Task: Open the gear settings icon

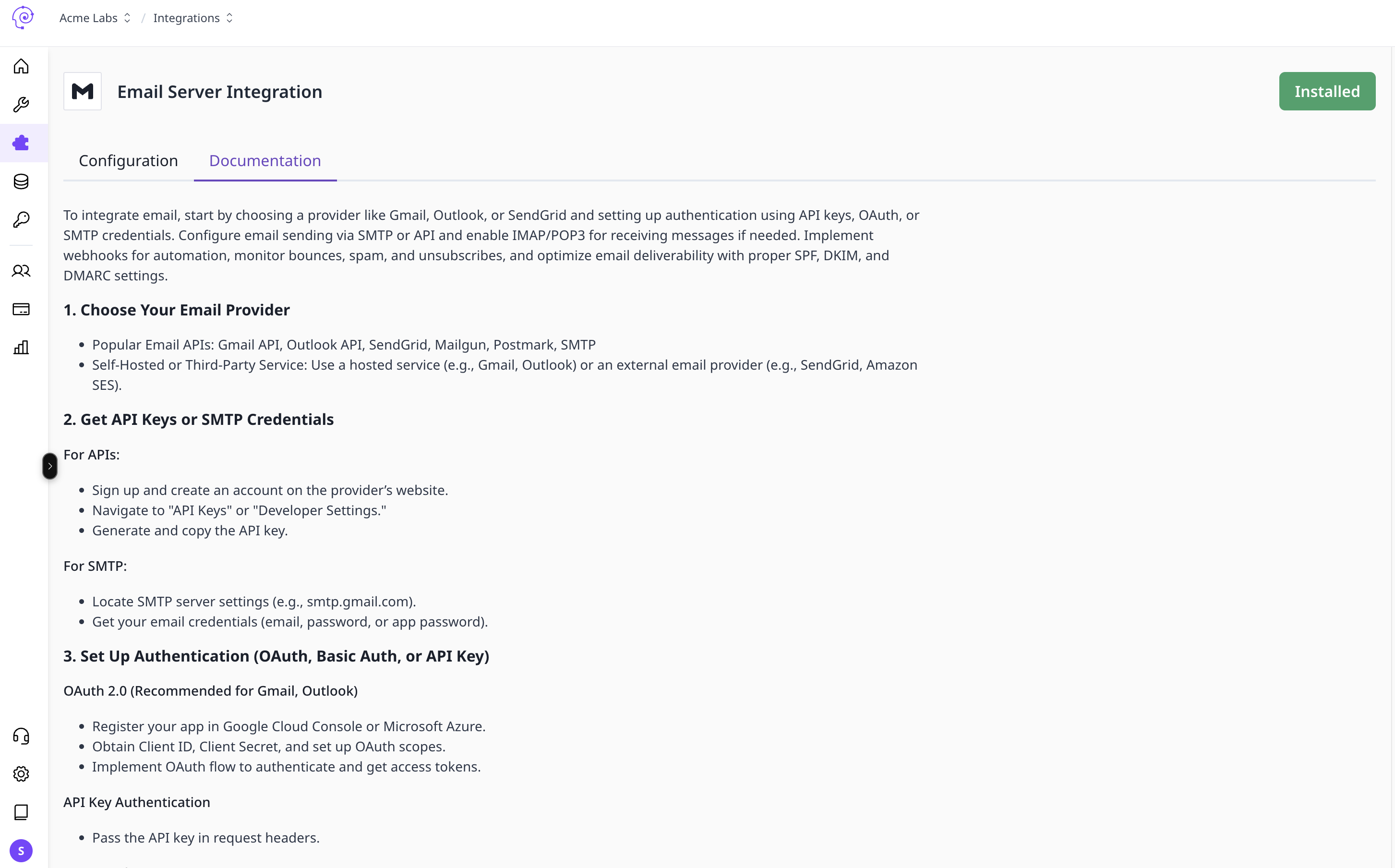Action: tap(21, 774)
